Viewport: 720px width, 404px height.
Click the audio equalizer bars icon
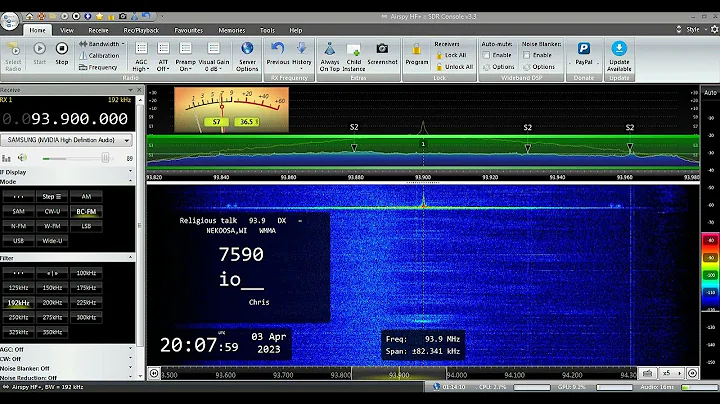click(6, 158)
